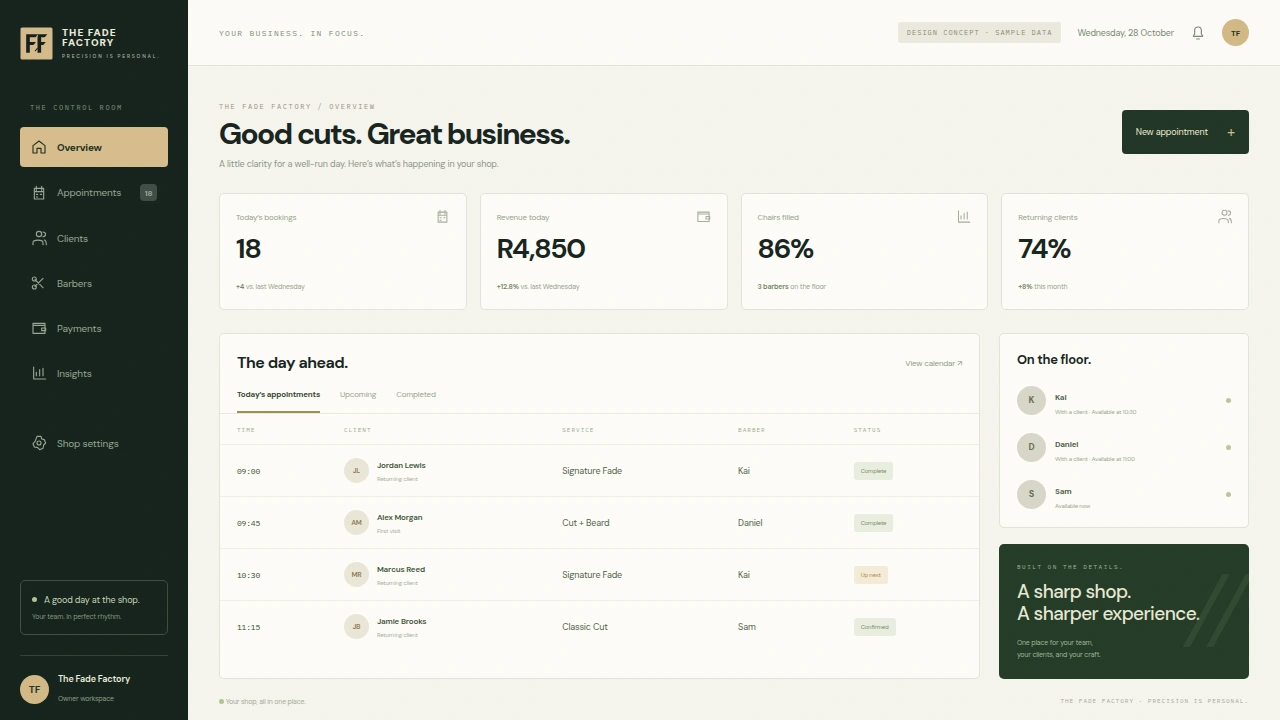The image size is (1280, 720).
Task: Click the Up next status badge
Action: [871, 575]
